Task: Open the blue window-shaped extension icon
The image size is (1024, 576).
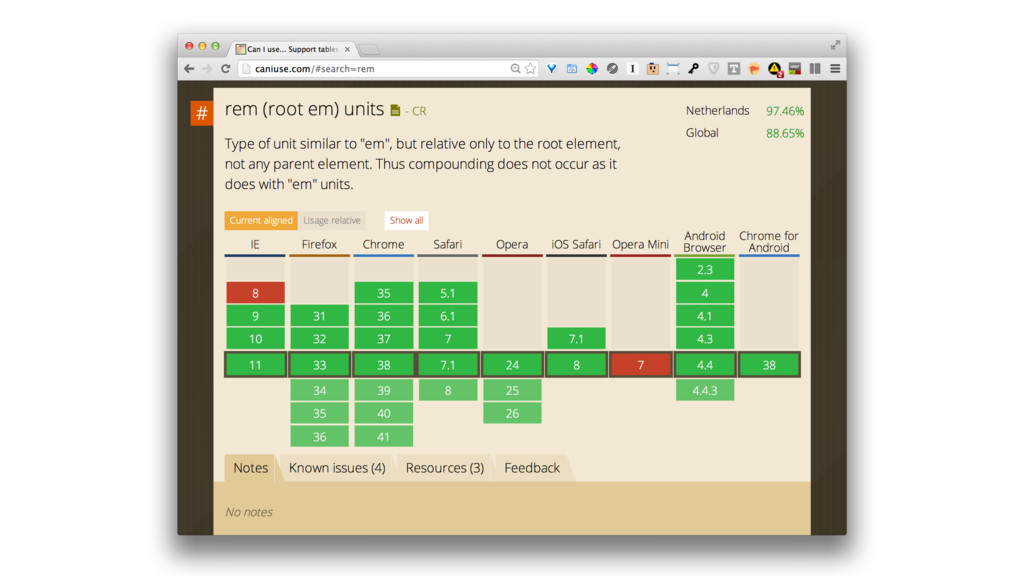Action: click(x=572, y=69)
